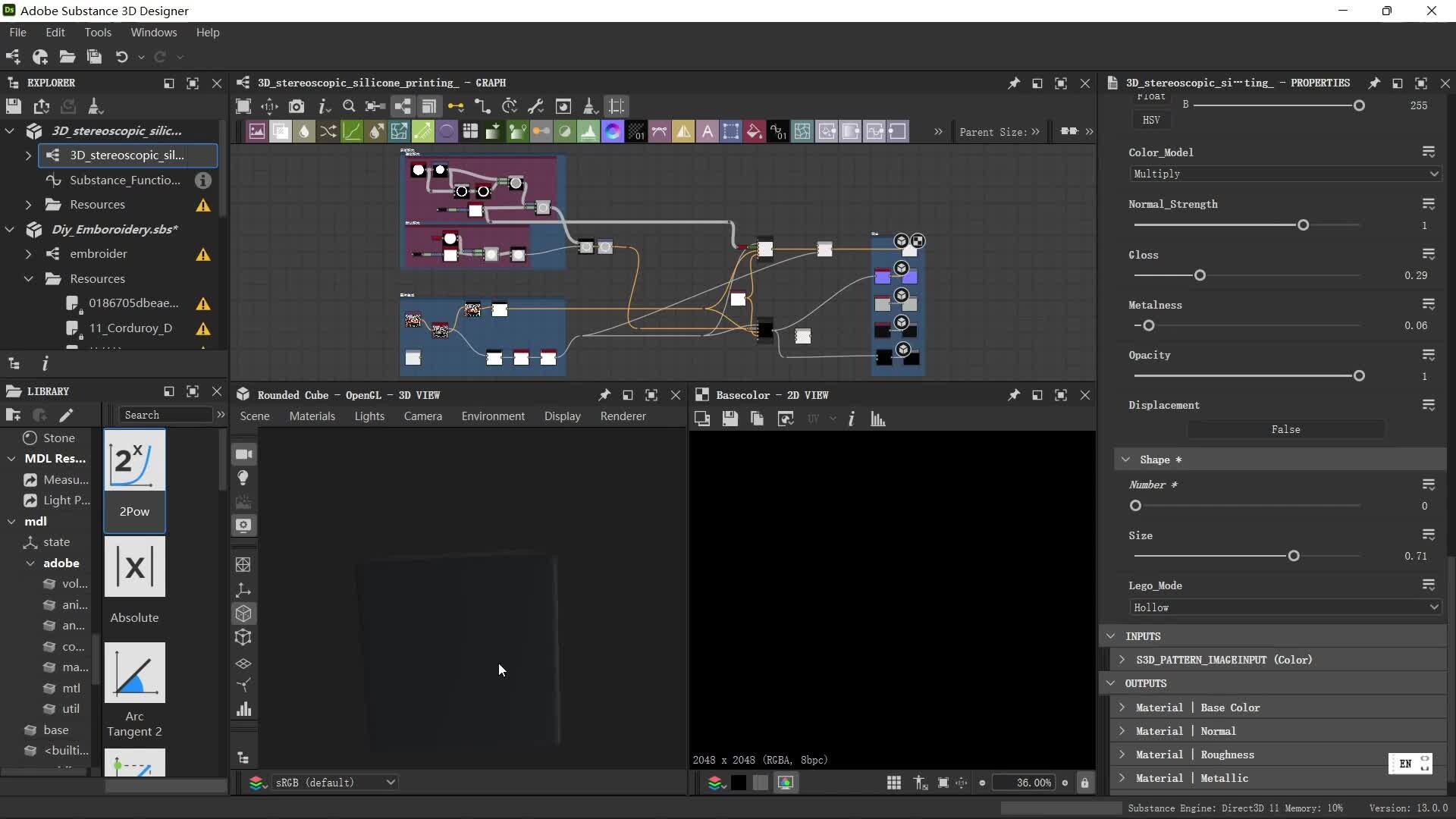Image resolution: width=1456 pixels, height=819 pixels.
Task: Click the save icon in Explorer panel
Action: click(x=14, y=107)
